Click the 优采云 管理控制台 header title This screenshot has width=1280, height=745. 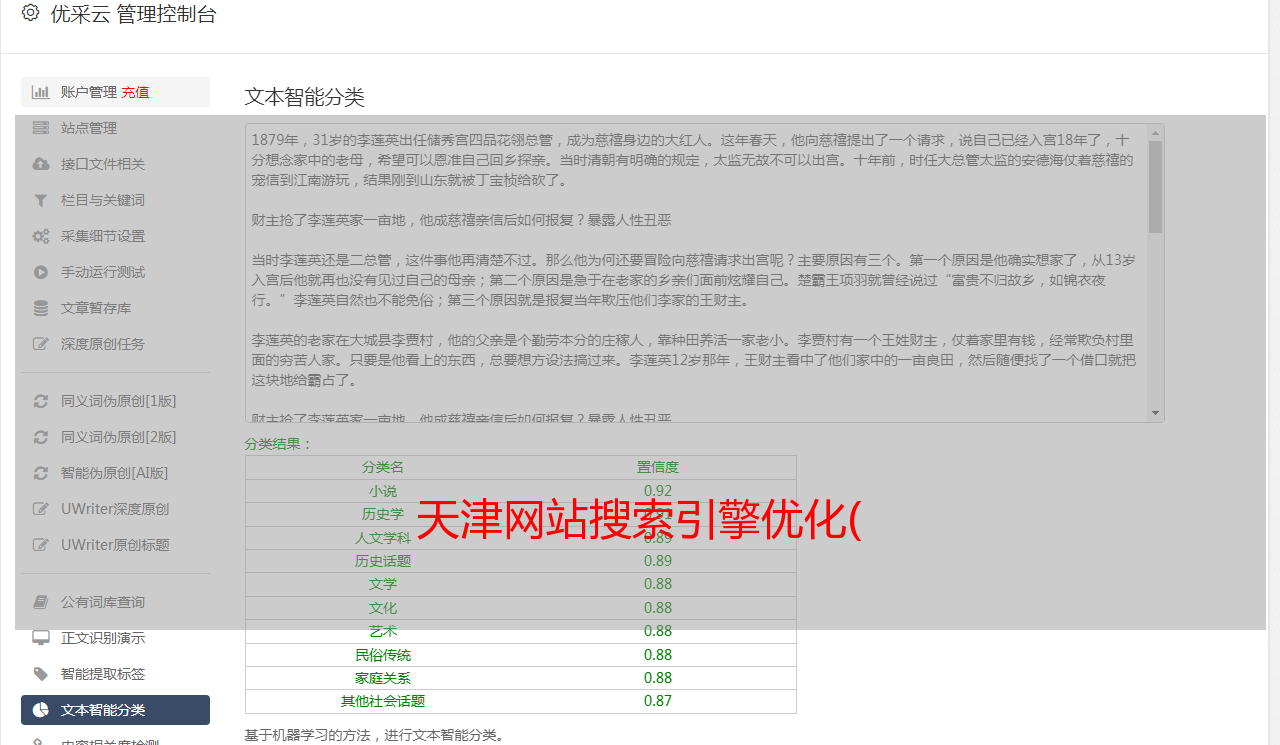[133, 14]
